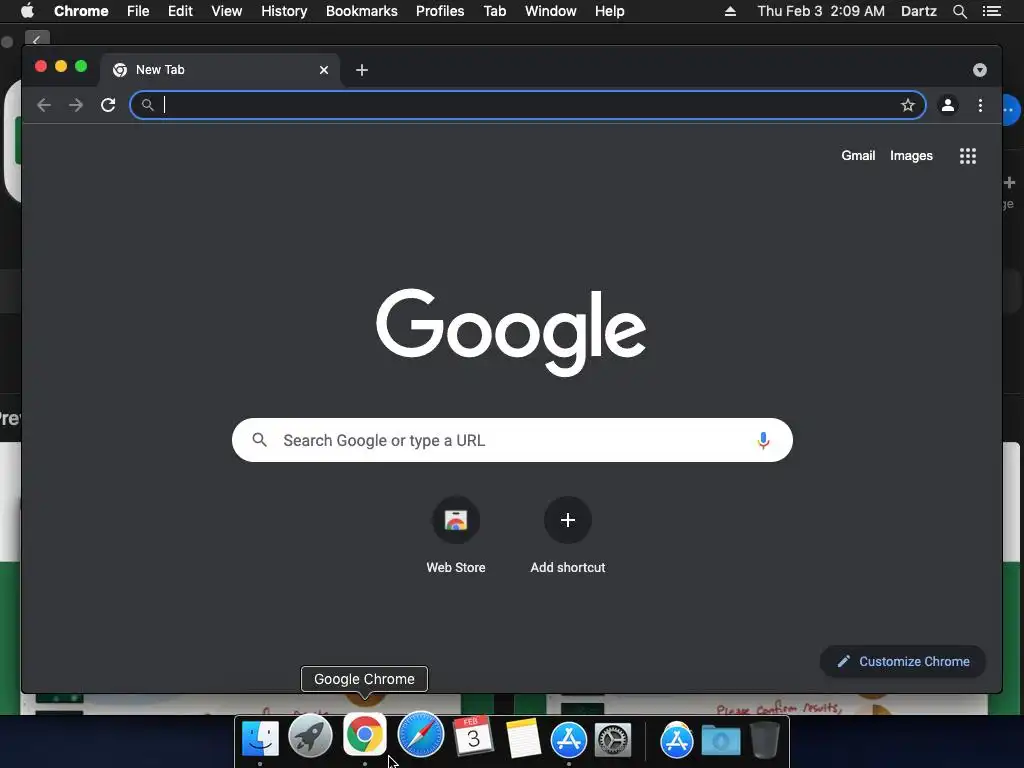Screen dimensions: 1024x768
Task: Open Finder from the Dock
Action: click(260, 739)
